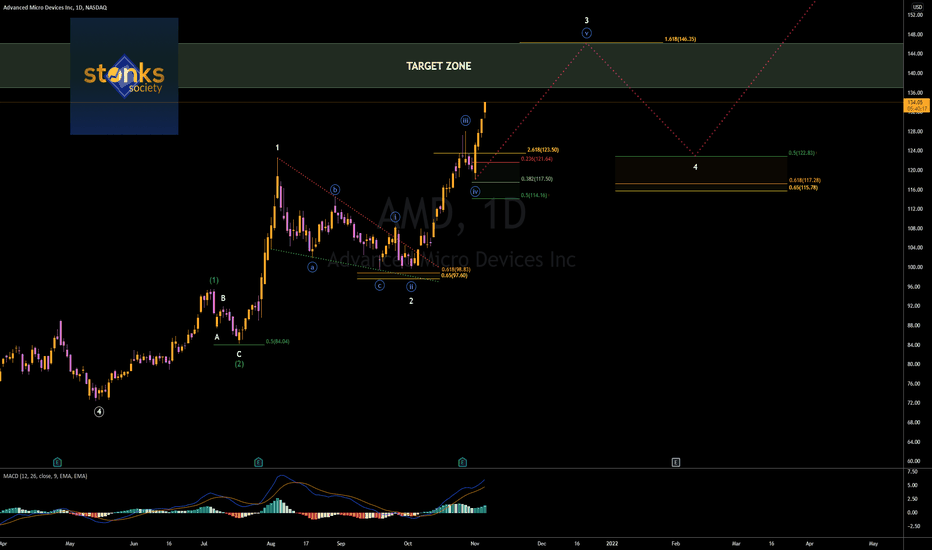Viewport: 932px width, 550px height.
Task: Select the circled ii wave label
Action: [411, 287]
